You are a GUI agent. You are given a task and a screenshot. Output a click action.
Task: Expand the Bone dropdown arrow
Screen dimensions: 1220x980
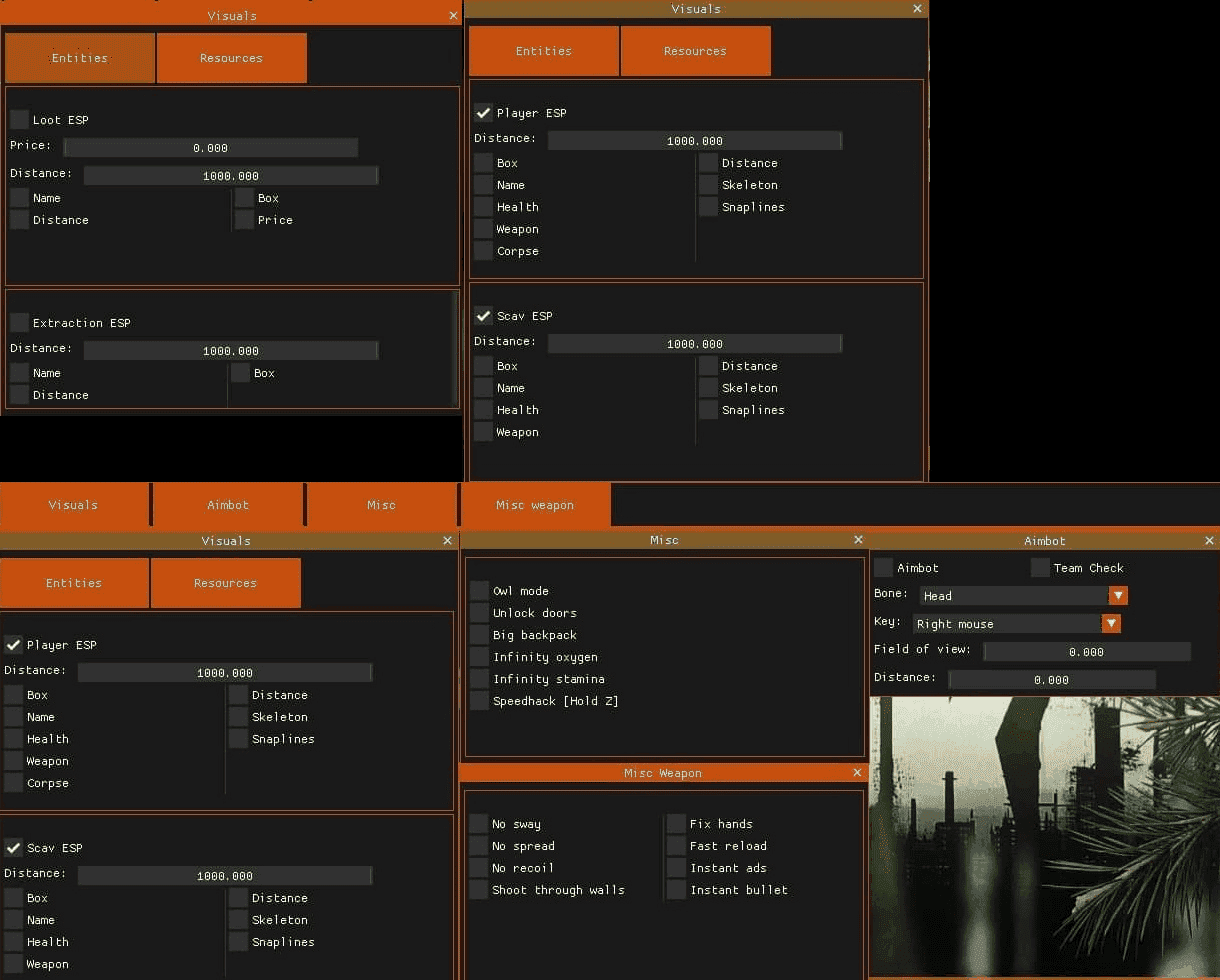[x=1118, y=596]
